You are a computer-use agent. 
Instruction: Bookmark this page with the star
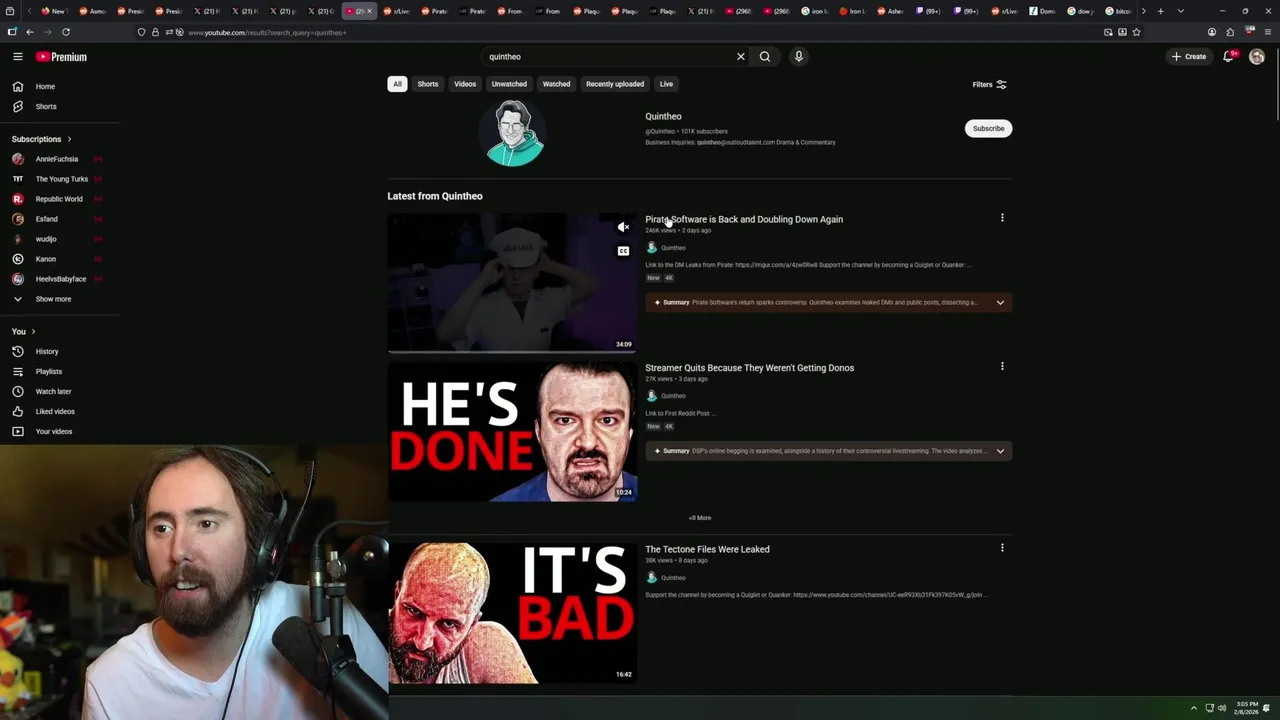(x=1136, y=32)
